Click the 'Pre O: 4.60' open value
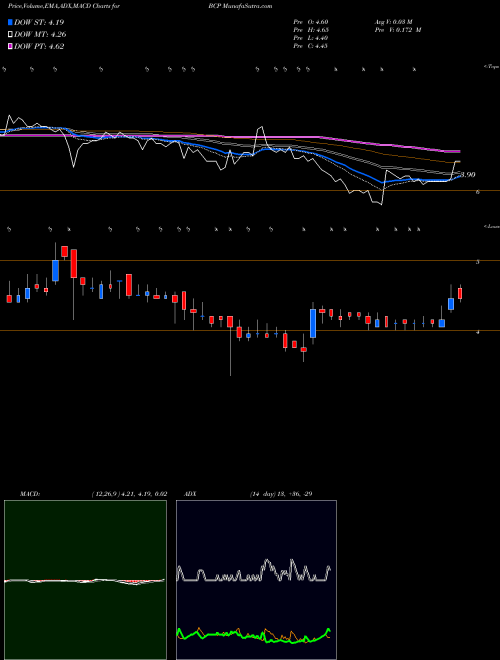 pos(311,22)
